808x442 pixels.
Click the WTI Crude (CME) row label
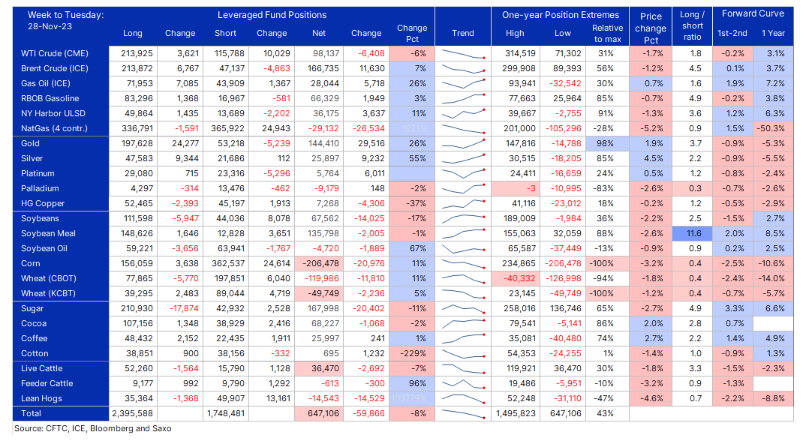(54, 54)
